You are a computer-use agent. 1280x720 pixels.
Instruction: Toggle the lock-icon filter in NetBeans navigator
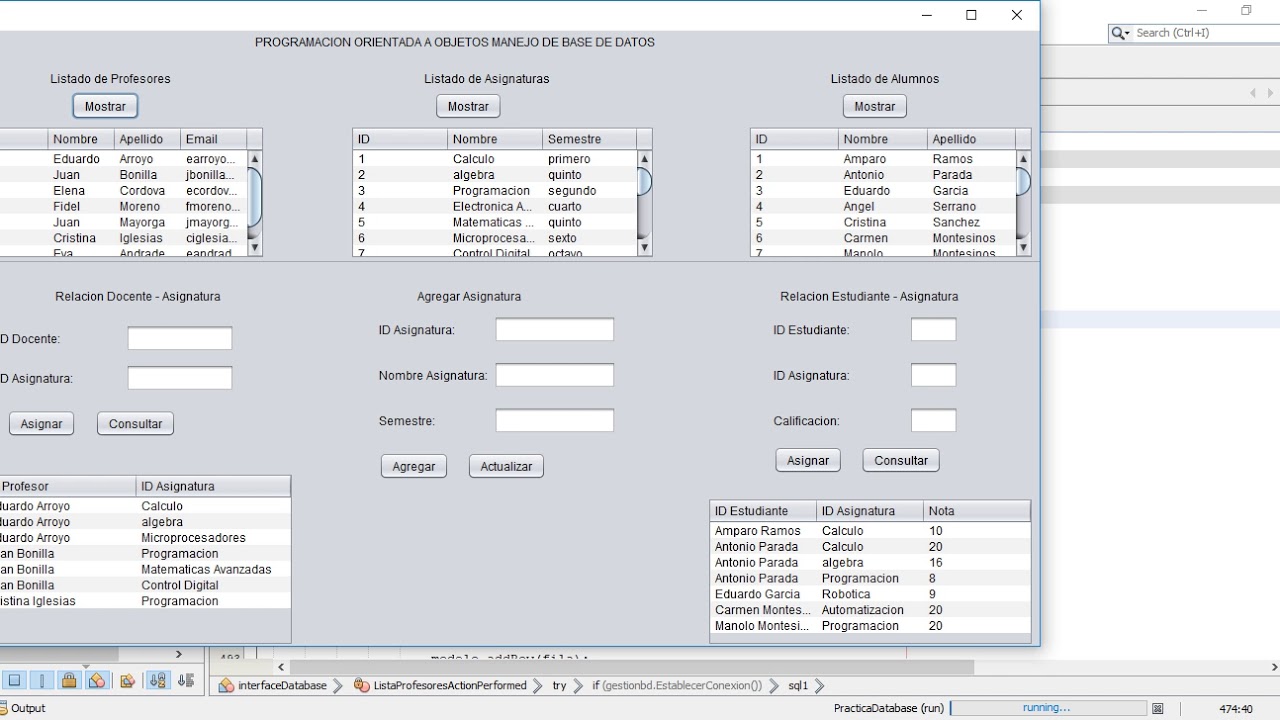(69, 681)
